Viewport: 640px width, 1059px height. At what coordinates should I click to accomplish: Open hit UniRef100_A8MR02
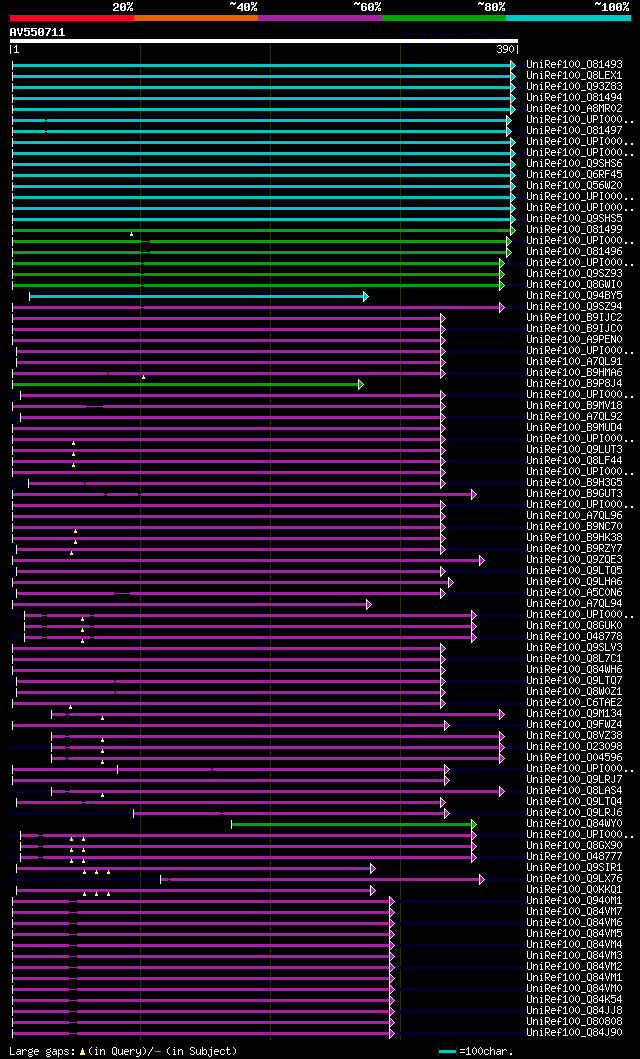coord(575,108)
